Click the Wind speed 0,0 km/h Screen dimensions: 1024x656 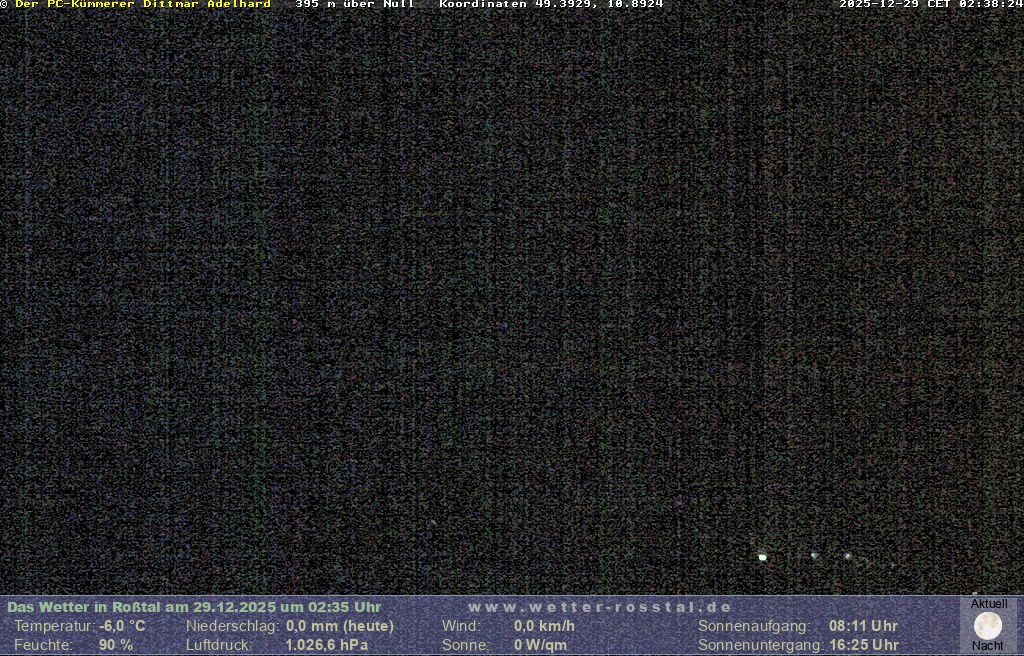coord(544,626)
